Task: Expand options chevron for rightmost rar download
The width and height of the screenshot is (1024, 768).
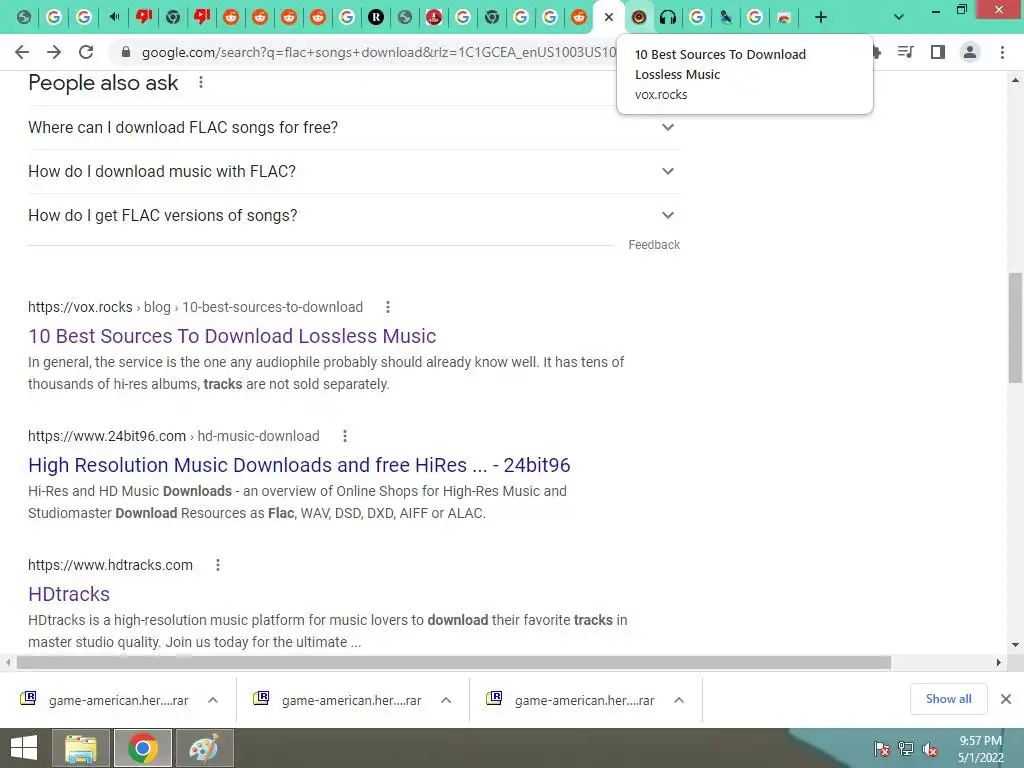Action: point(679,700)
